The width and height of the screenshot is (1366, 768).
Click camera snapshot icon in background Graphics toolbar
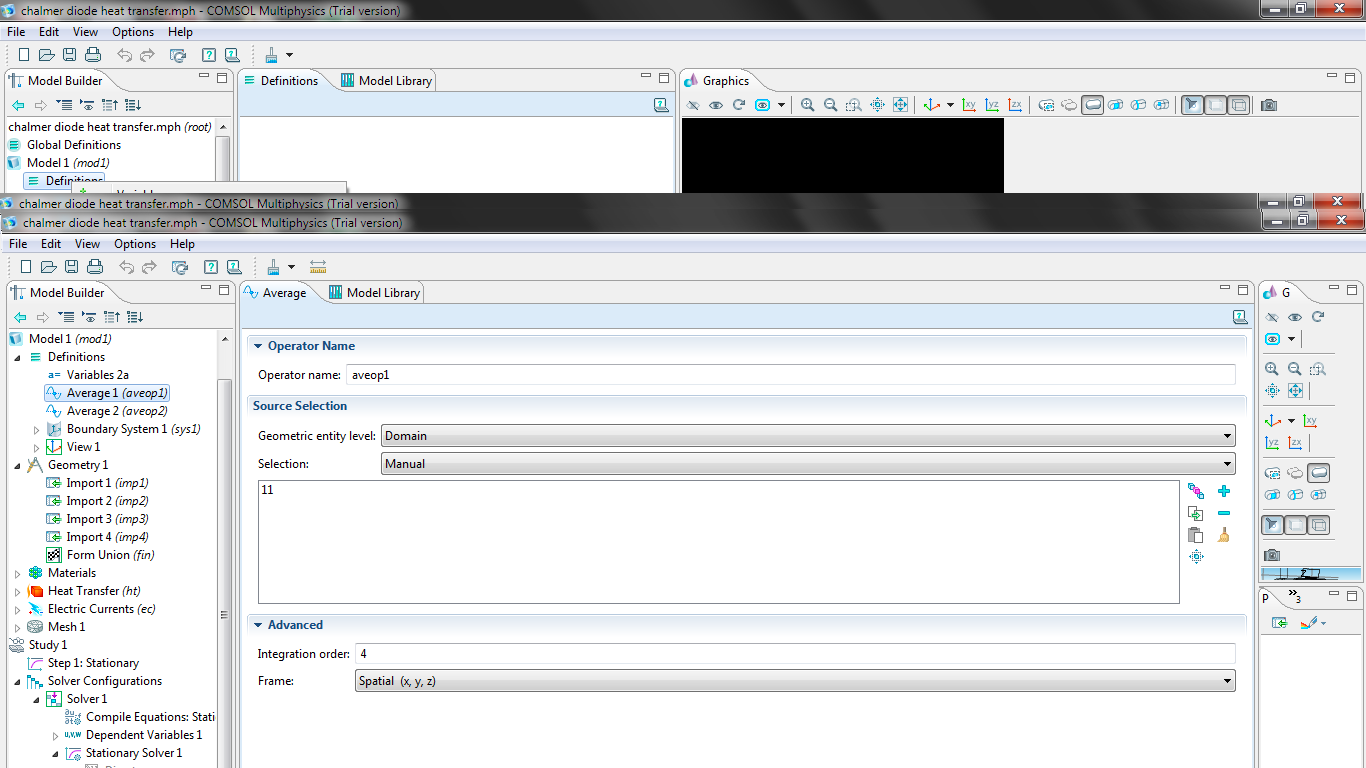1269,105
